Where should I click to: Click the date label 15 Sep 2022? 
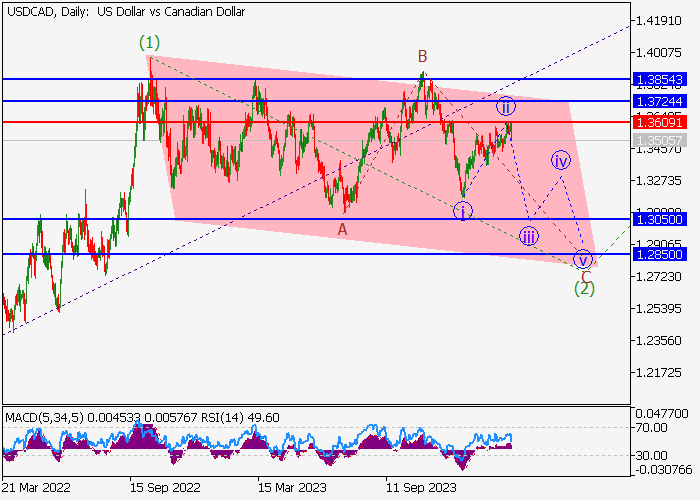point(165,488)
